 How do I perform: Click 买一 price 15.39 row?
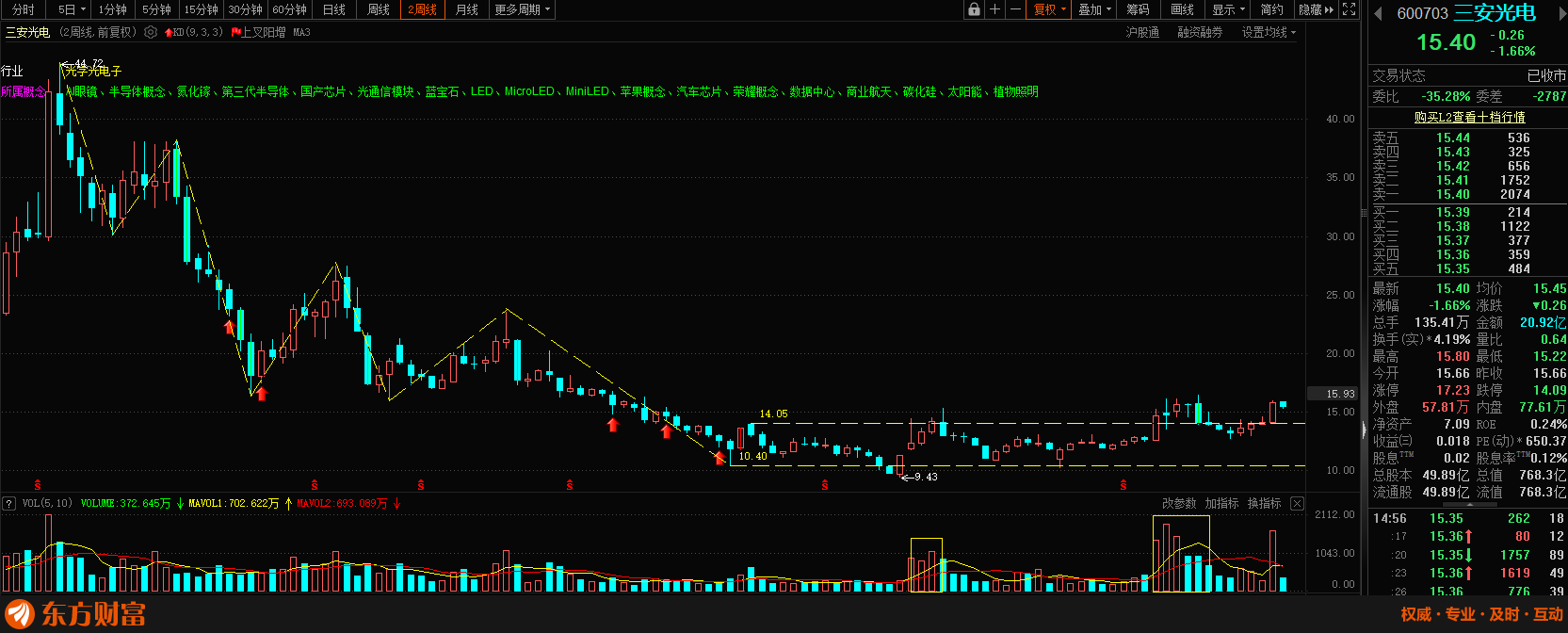click(1468, 212)
